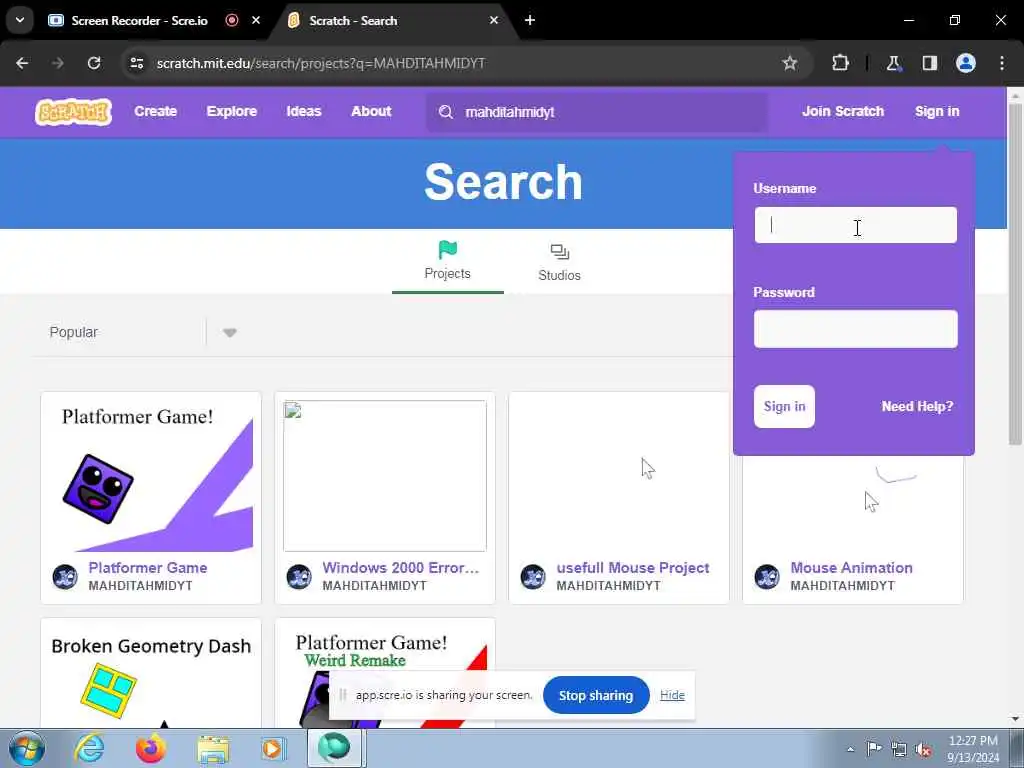Click the Scratch logo

pyautogui.click(x=73, y=112)
